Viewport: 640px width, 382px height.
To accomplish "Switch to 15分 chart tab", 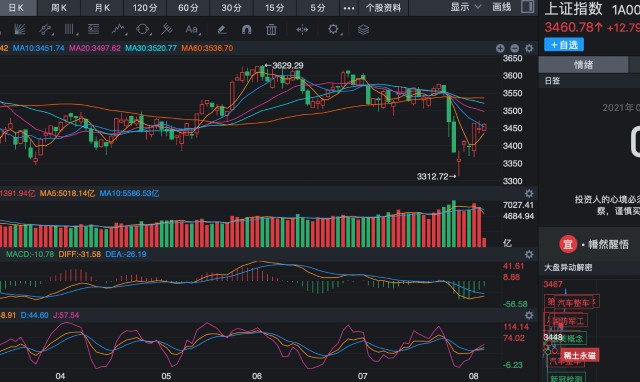I will [275, 8].
